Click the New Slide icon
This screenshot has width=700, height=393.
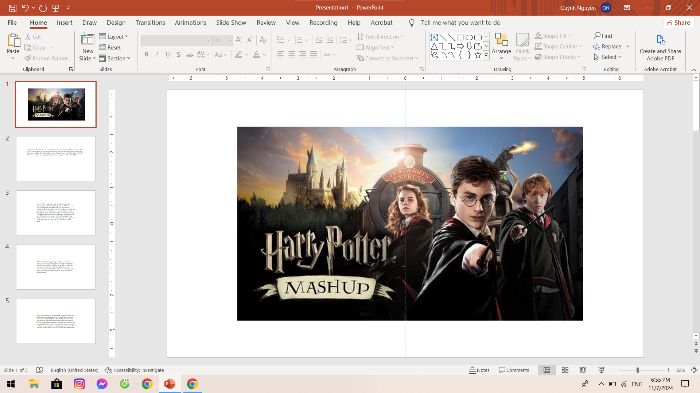pos(87,40)
